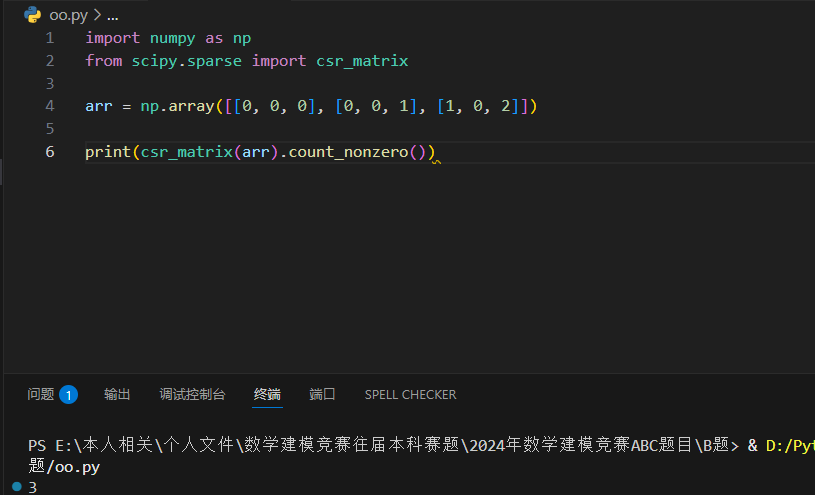Select the 终端 terminal tab
Viewport: 815px width, 495px height.
pos(267,394)
